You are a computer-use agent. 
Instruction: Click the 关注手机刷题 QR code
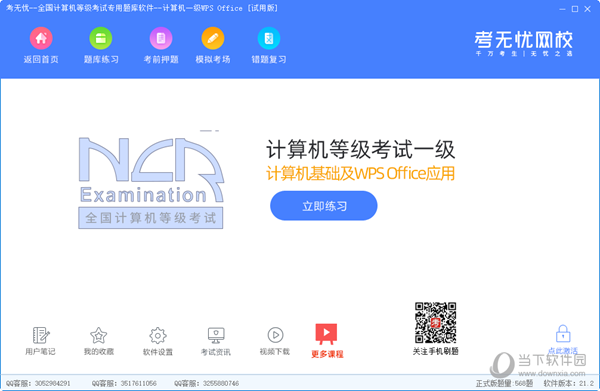pyautogui.click(x=435, y=323)
